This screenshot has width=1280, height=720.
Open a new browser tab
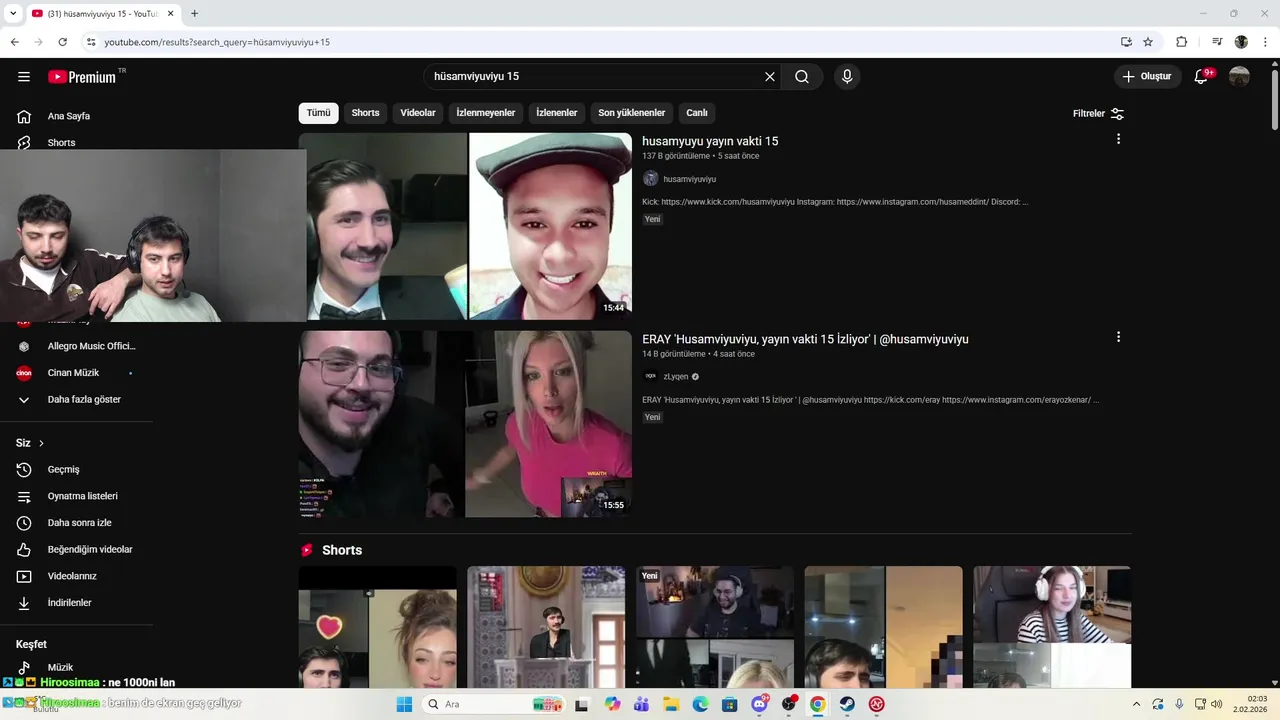coord(194,14)
